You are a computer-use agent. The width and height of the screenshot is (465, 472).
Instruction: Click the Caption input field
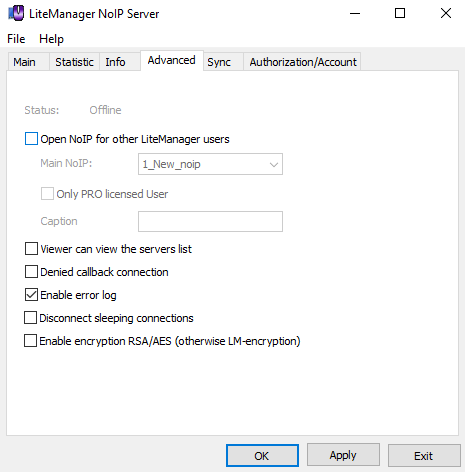coord(210,221)
